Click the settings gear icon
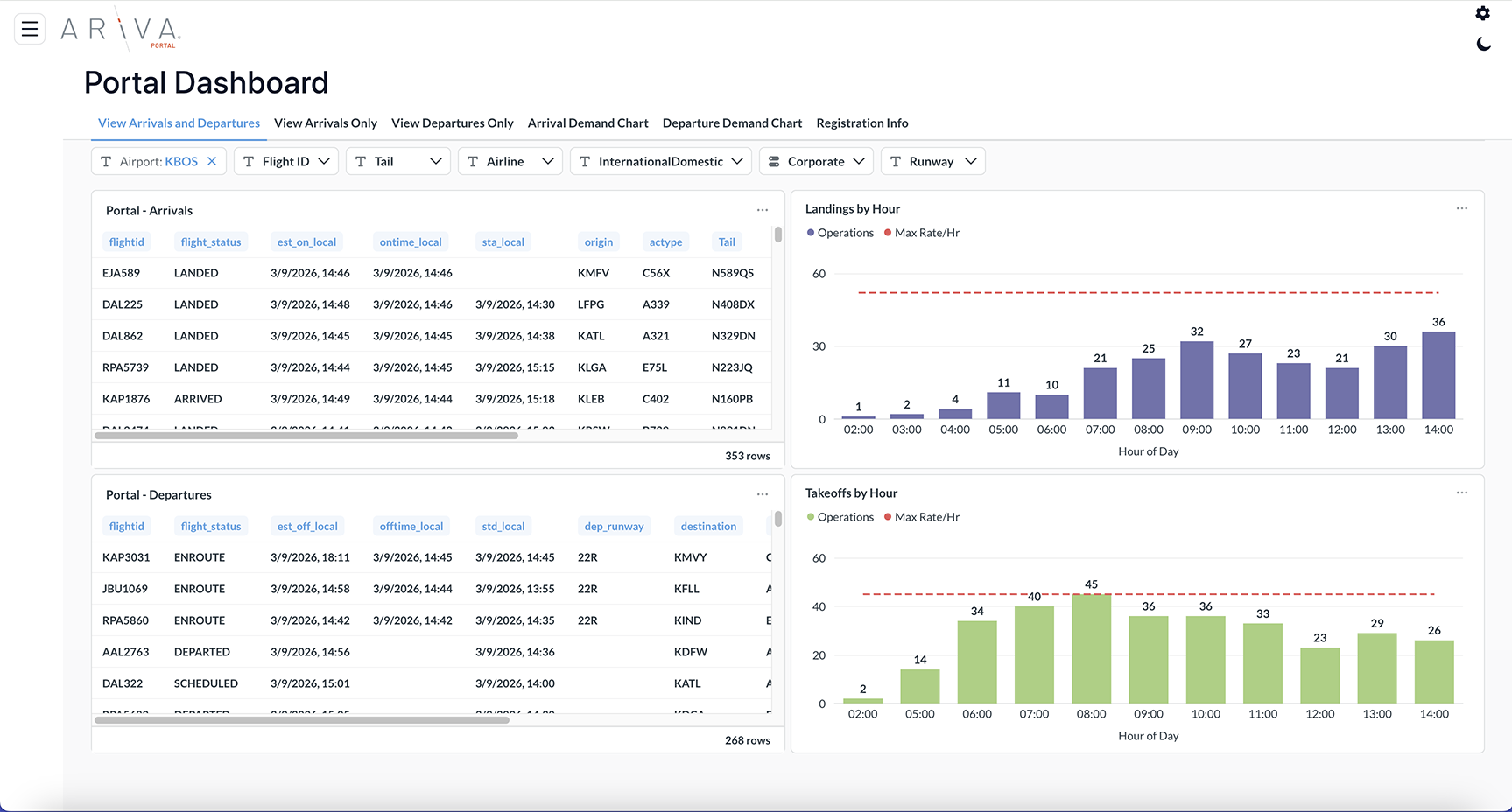 coord(1482,13)
